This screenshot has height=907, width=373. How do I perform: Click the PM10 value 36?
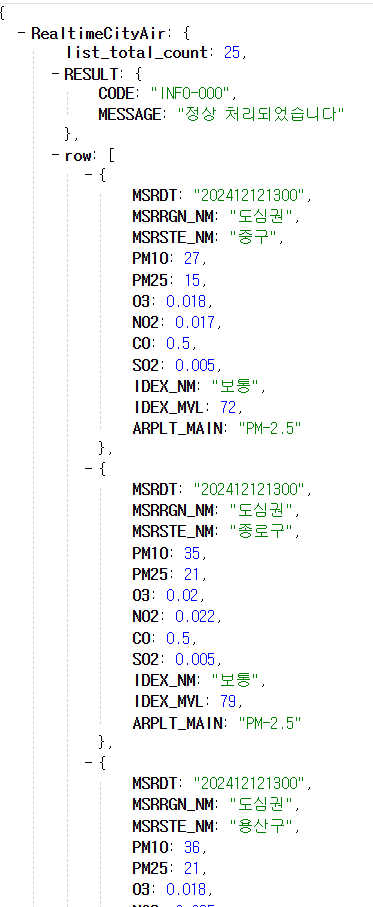[191, 847]
